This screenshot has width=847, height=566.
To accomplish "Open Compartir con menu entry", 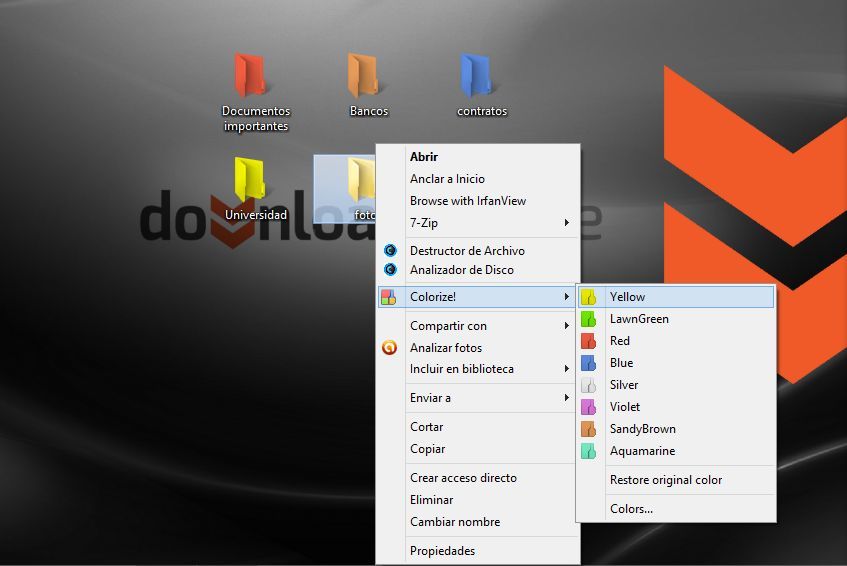I will pyautogui.click(x=478, y=326).
